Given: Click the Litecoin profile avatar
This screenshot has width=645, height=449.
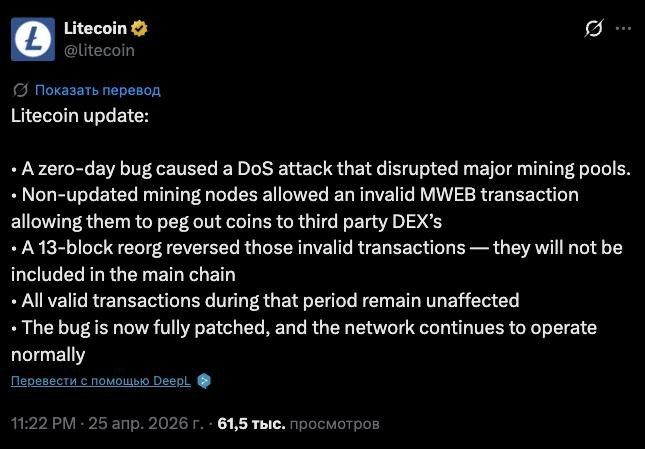Looking at the screenshot, I should tap(32, 38).
